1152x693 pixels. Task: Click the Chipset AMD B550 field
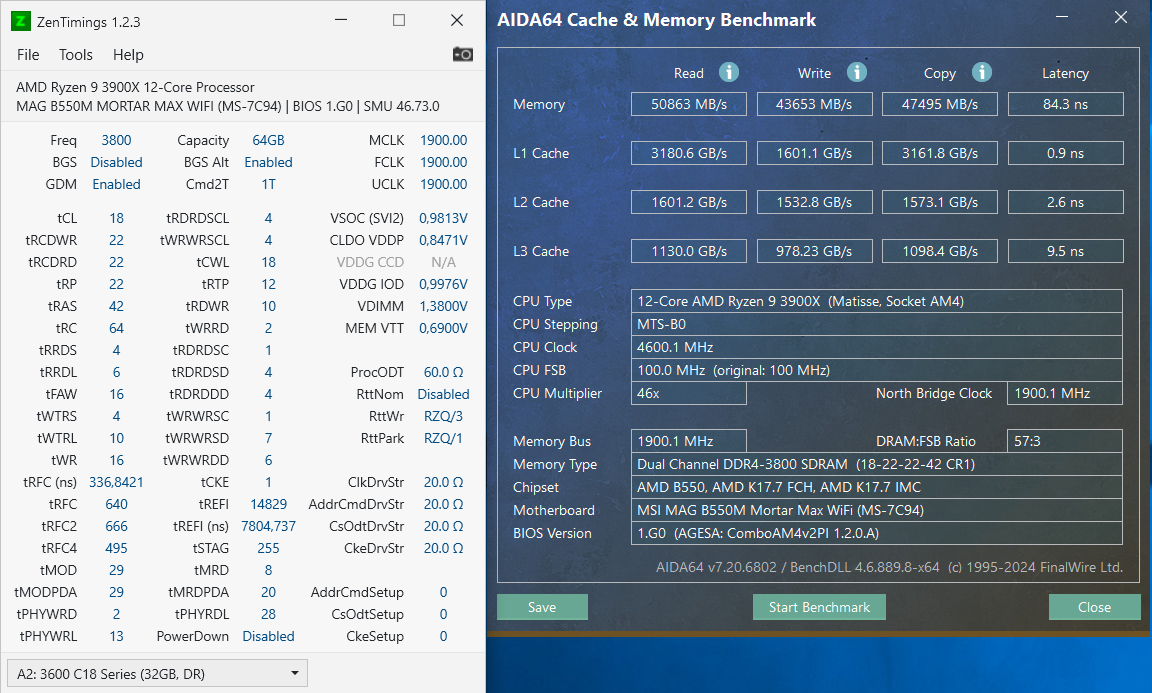876,487
